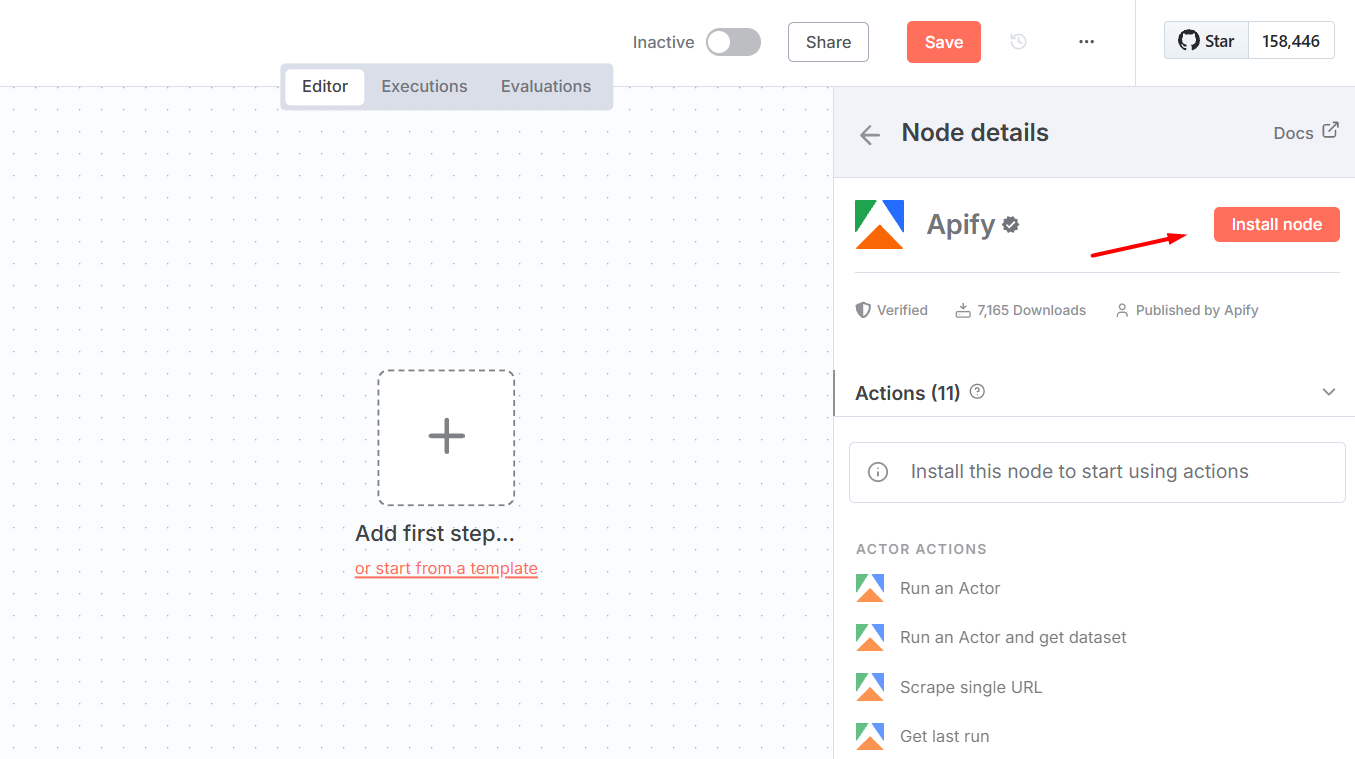Toggle the Inactive workflow switch

coord(733,42)
